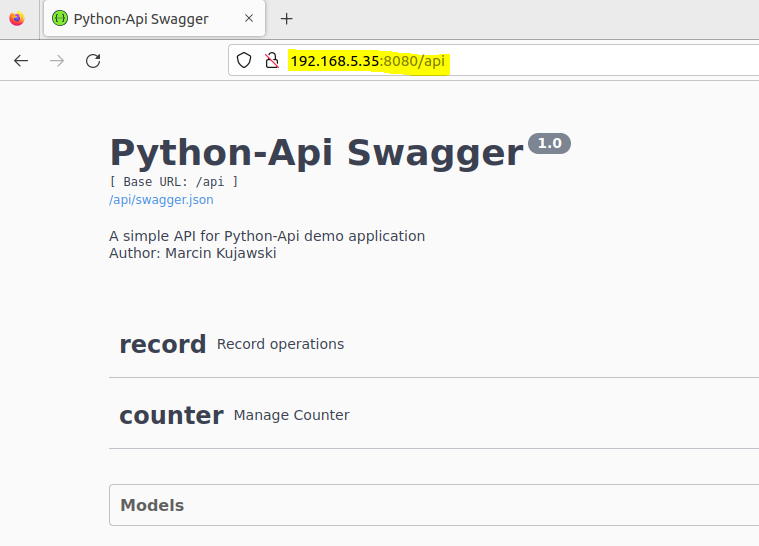Expand the counter section

point(171,415)
